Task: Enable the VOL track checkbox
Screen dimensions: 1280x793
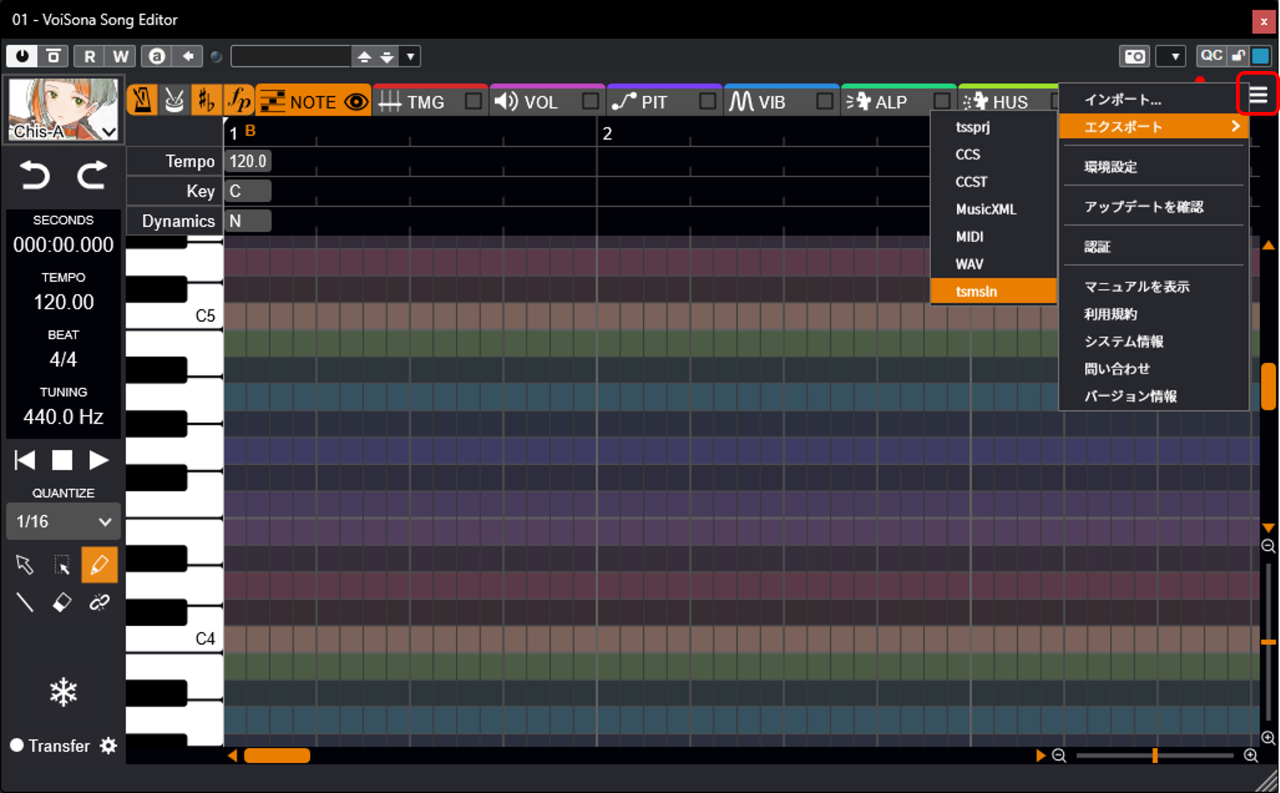Action: tap(591, 101)
